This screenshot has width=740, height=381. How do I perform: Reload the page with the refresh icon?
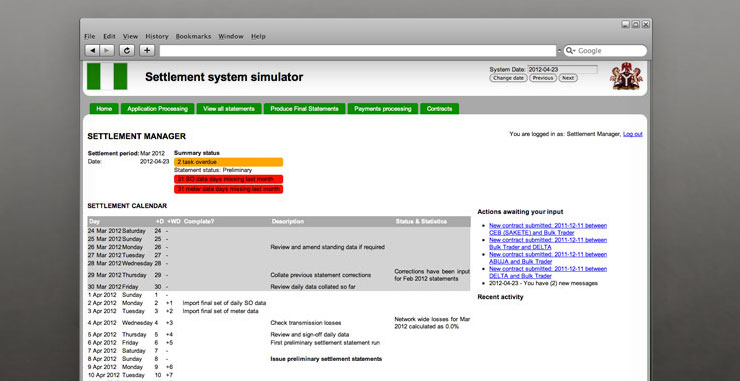coord(126,51)
